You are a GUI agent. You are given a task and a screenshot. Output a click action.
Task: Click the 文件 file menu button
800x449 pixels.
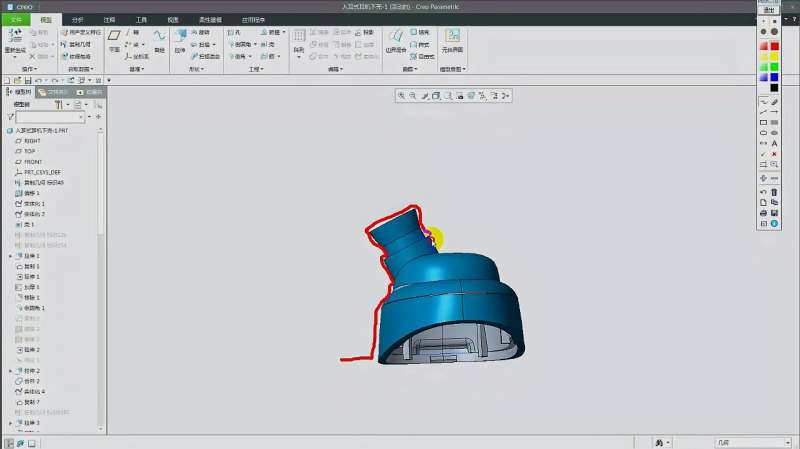[x=15, y=19]
